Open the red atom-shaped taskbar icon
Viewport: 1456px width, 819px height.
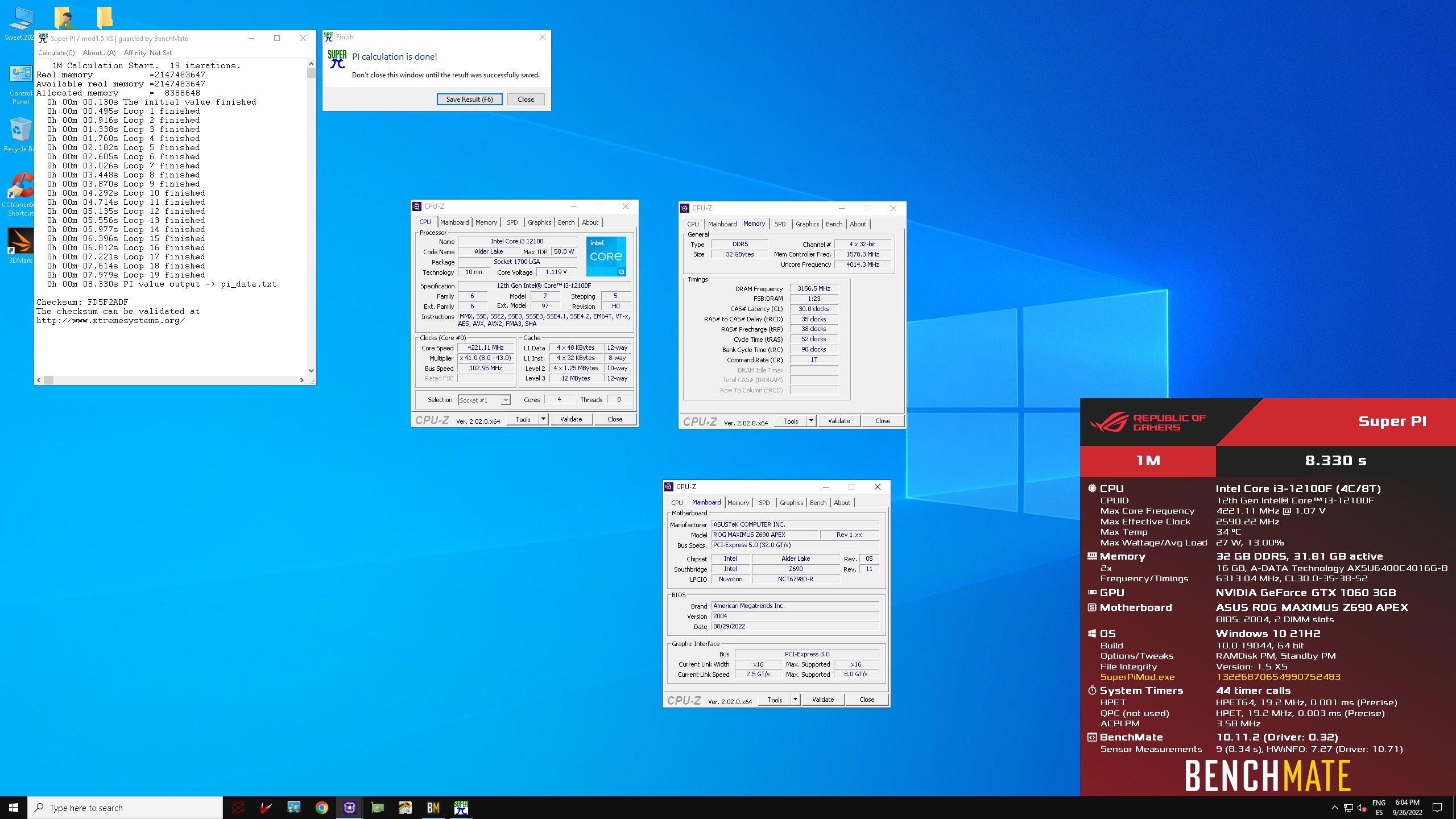coord(238,808)
